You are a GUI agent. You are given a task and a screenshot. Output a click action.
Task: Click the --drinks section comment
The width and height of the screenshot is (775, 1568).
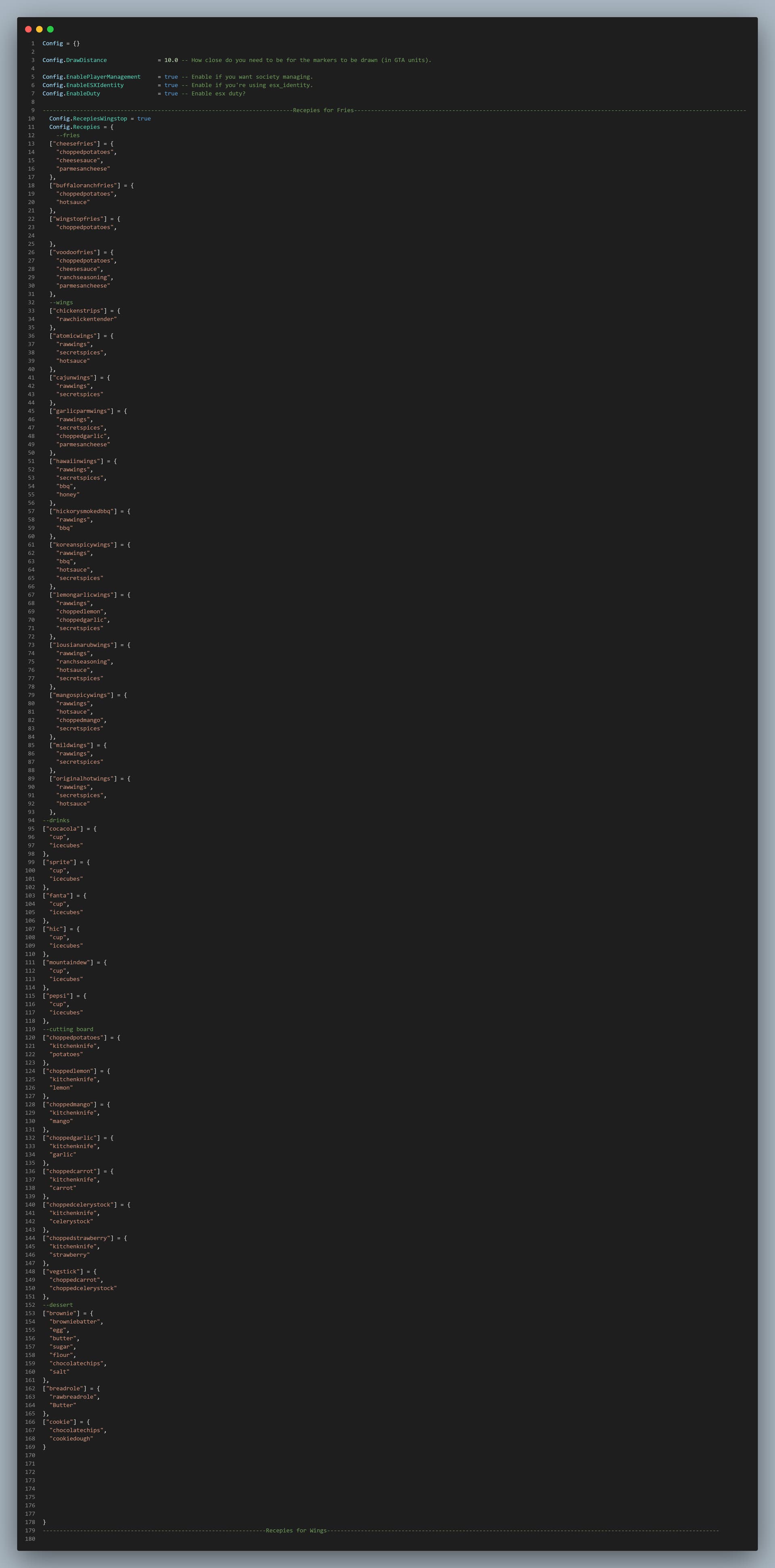coord(56,820)
